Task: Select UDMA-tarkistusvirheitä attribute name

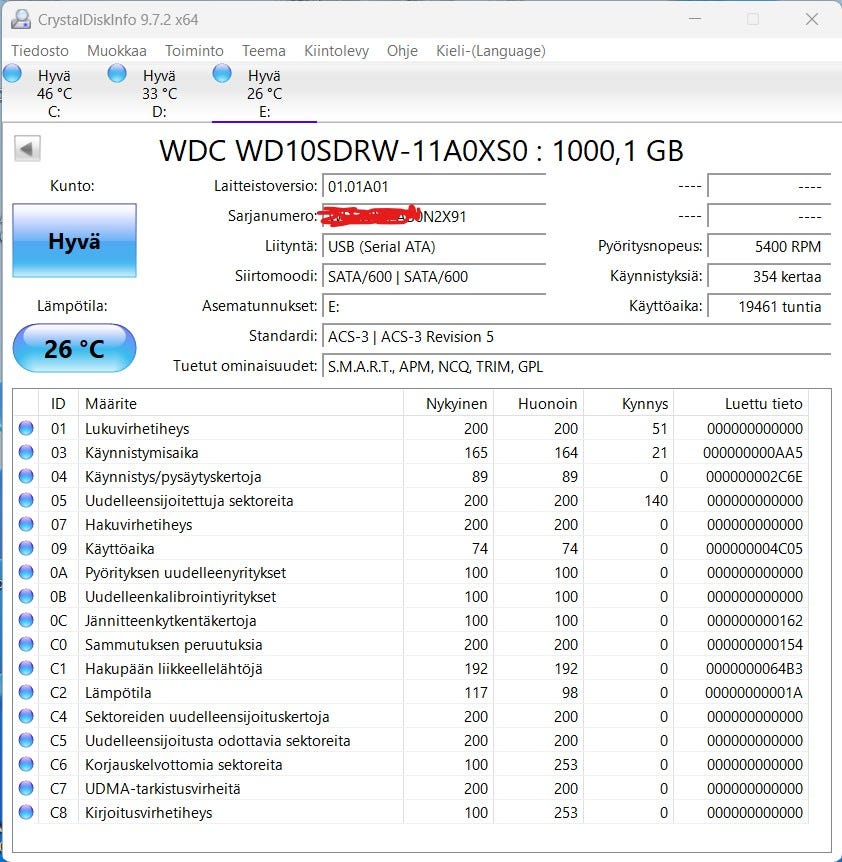Action: [163, 789]
